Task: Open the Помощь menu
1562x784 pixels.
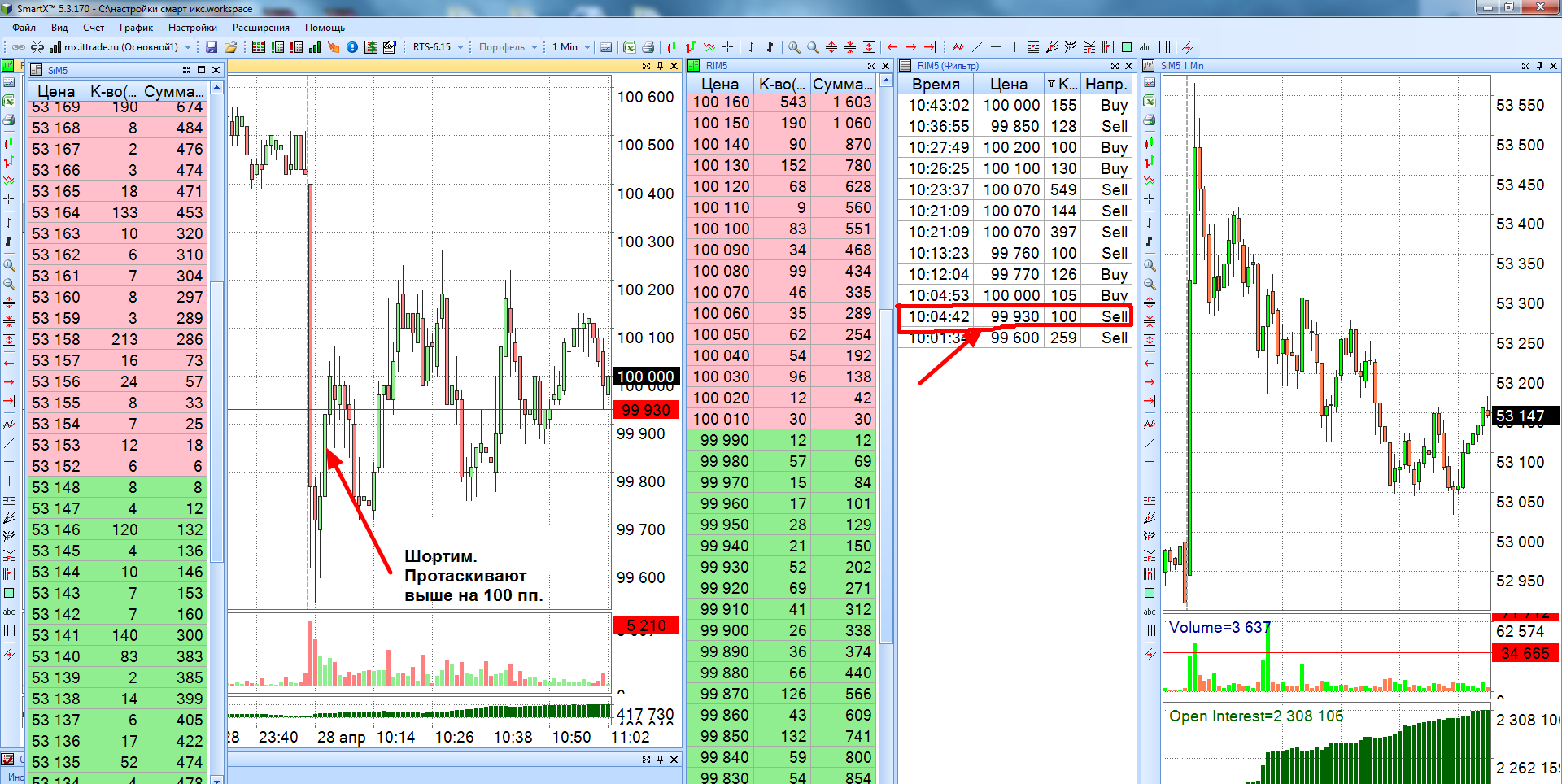Action: (325, 28)
